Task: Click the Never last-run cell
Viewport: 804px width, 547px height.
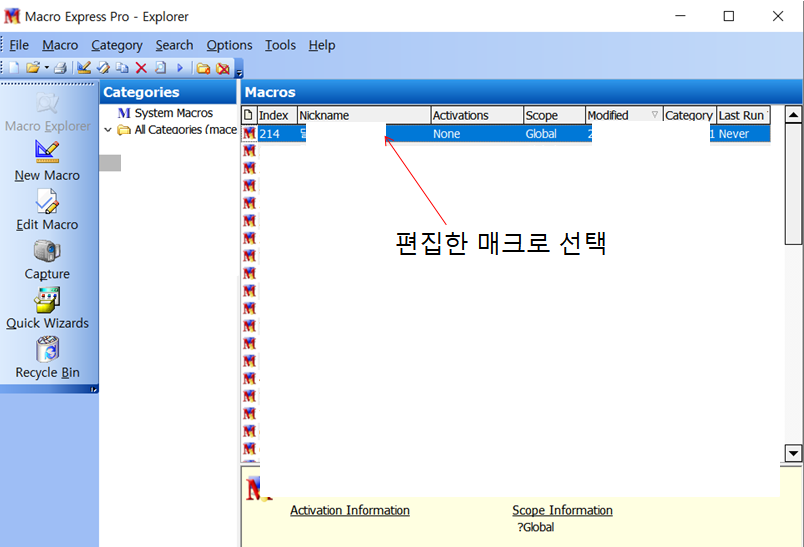Action: click(734, 134)
